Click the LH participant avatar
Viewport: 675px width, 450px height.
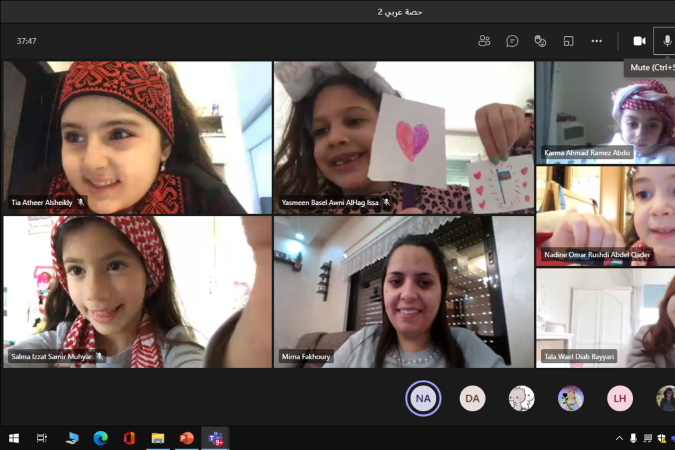[x=620, y=398]
